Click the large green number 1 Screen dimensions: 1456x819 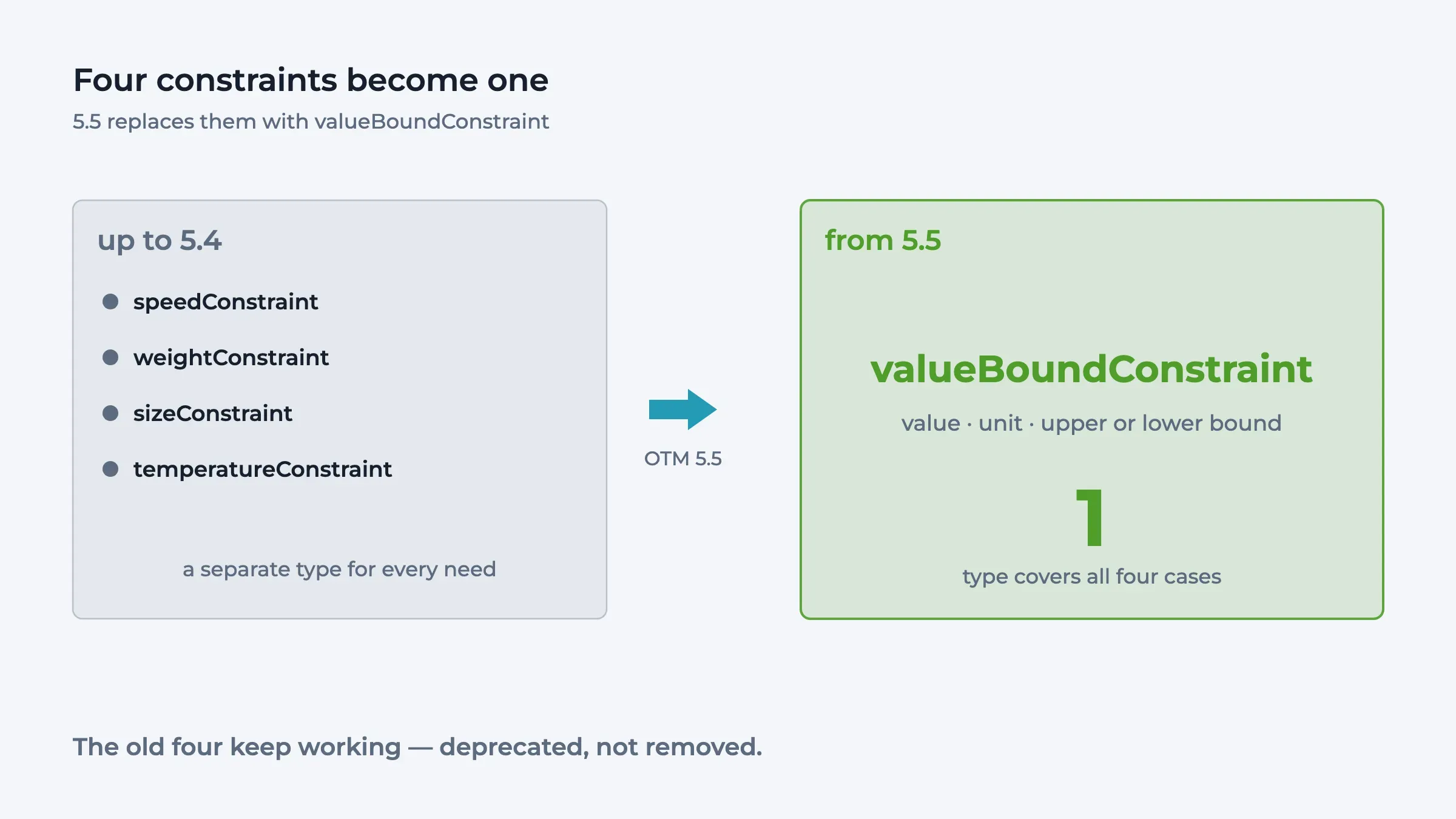coord(1091,517)
